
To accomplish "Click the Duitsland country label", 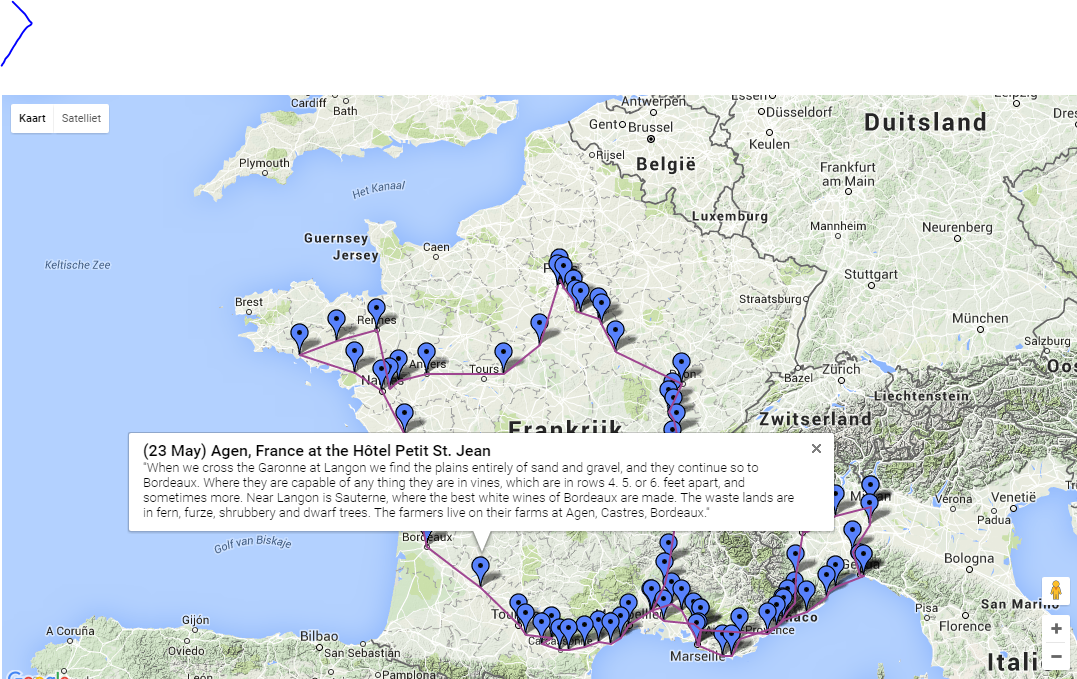I will (x=925, y=122).
